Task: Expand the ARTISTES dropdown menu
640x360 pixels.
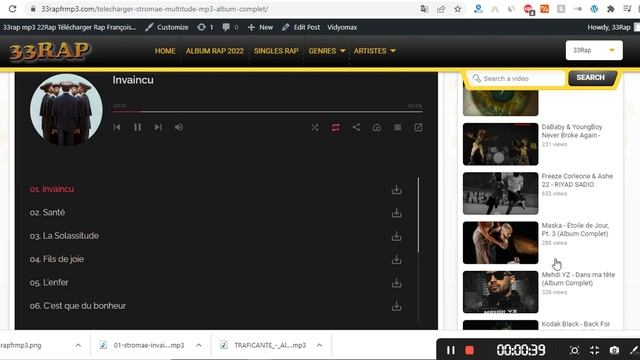Action: [x=375, y=51]
